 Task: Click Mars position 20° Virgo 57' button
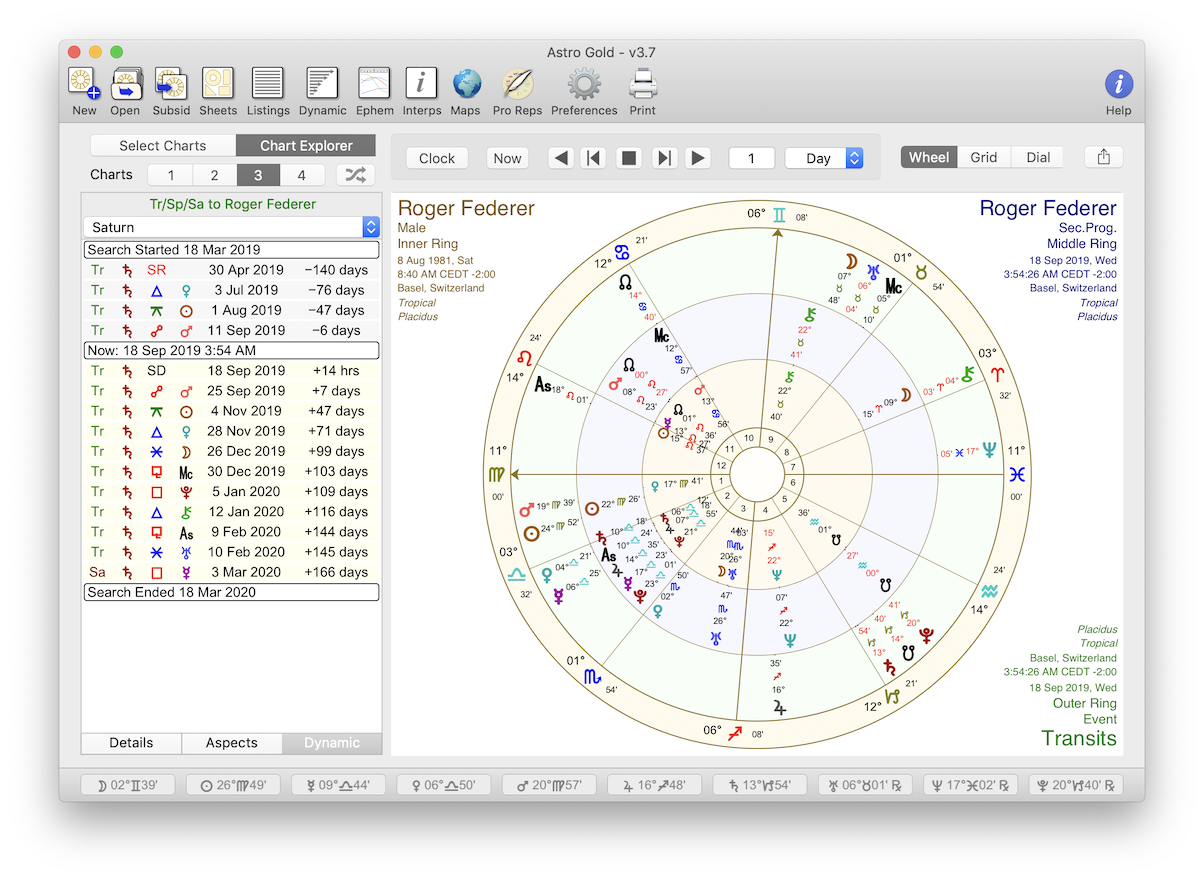coord(549,786)
